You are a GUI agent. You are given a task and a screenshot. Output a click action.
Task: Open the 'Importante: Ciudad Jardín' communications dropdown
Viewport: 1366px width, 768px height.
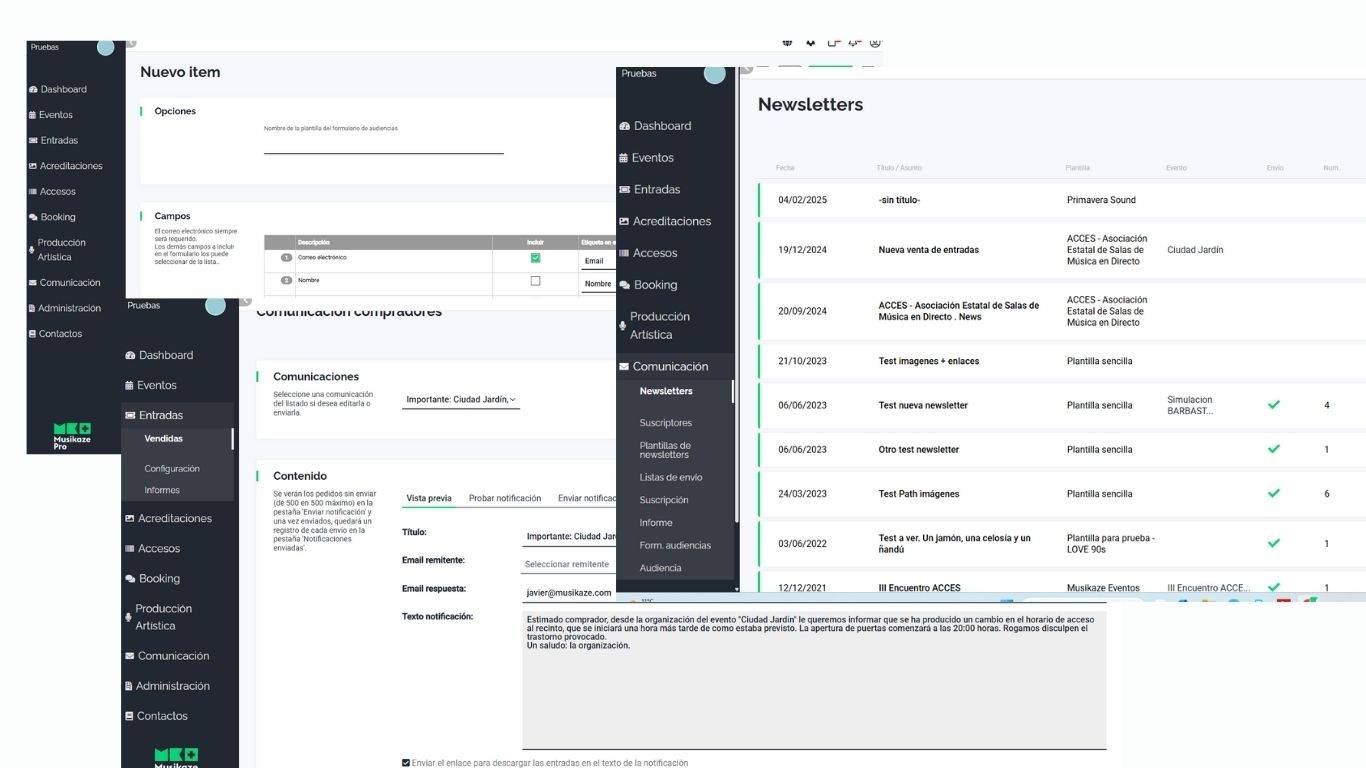click(460, 400)
